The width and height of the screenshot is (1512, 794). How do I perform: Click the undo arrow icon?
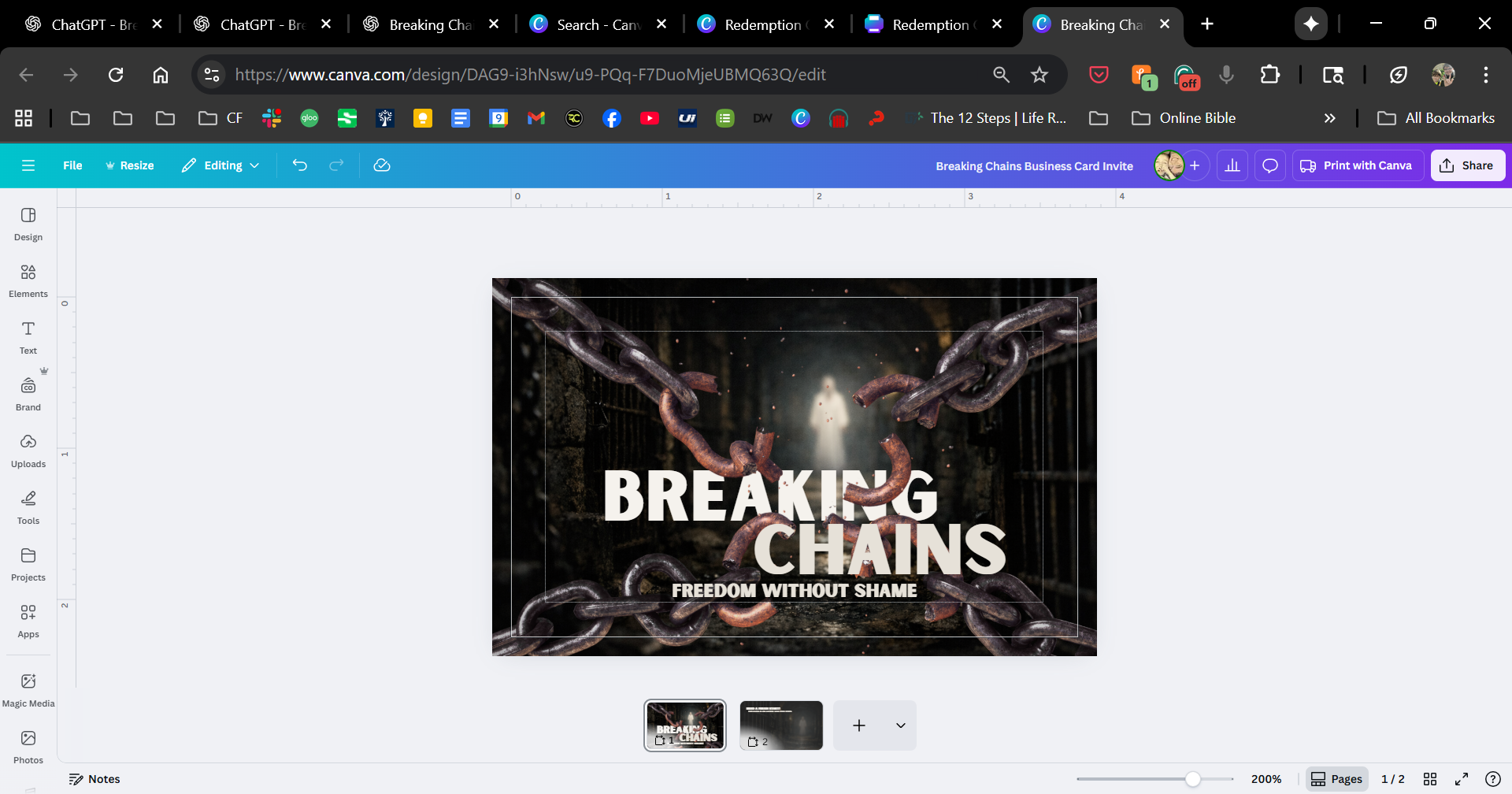click(299, 165)
